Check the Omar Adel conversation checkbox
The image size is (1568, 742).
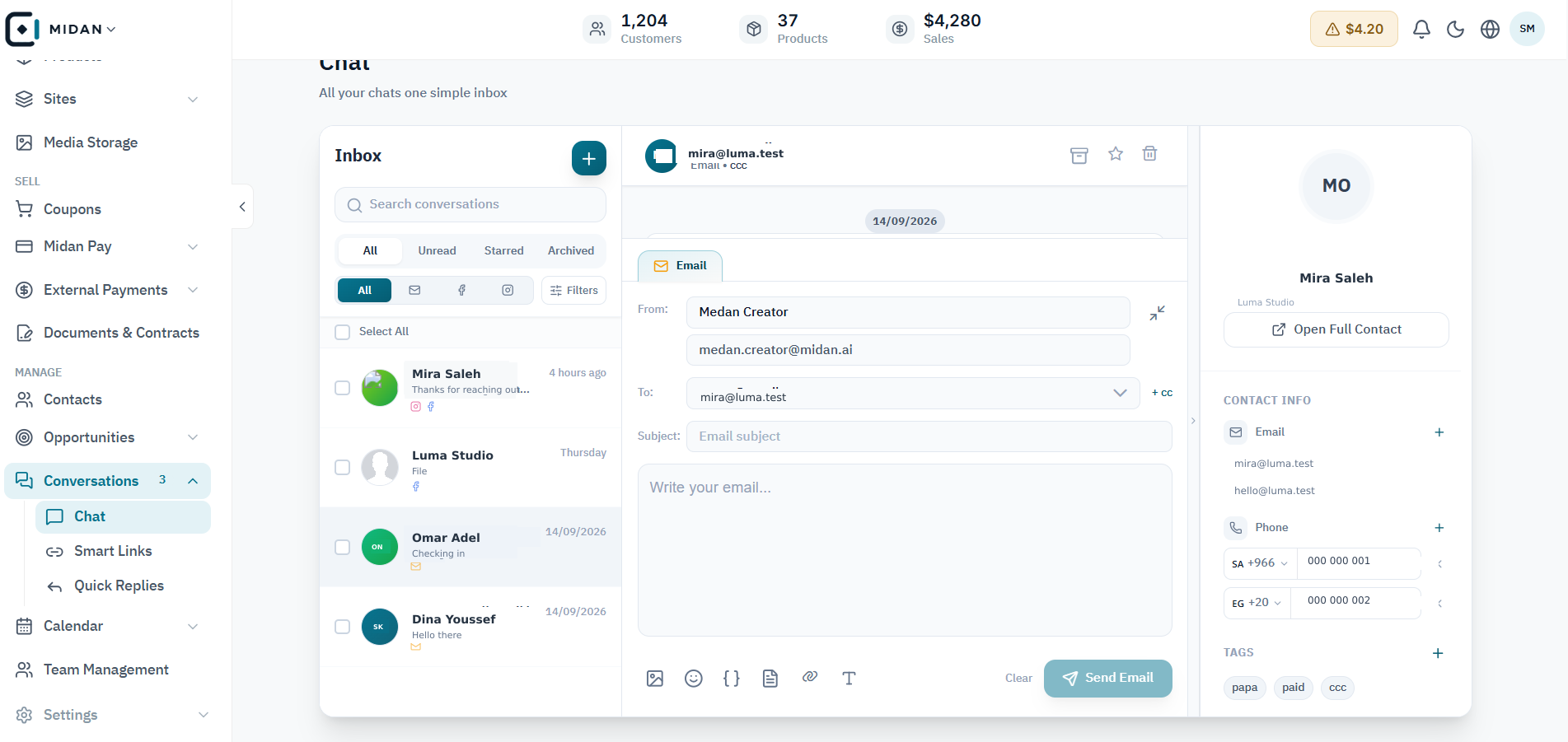coord(343,548)
